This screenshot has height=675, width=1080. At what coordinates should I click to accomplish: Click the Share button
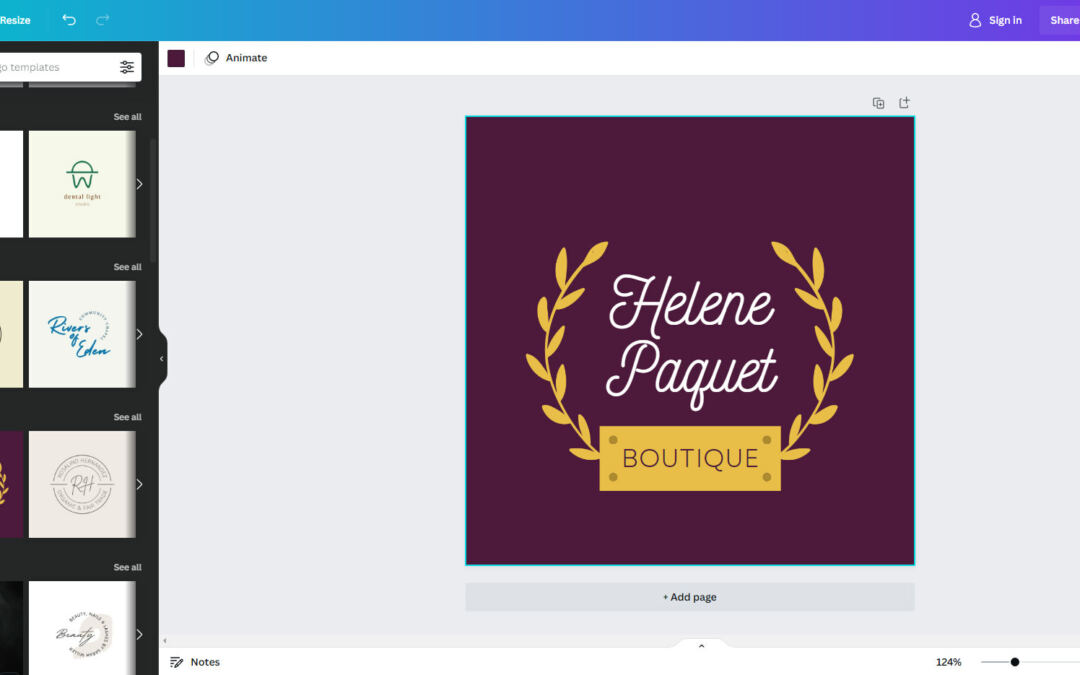click(x=1063, y=20)
